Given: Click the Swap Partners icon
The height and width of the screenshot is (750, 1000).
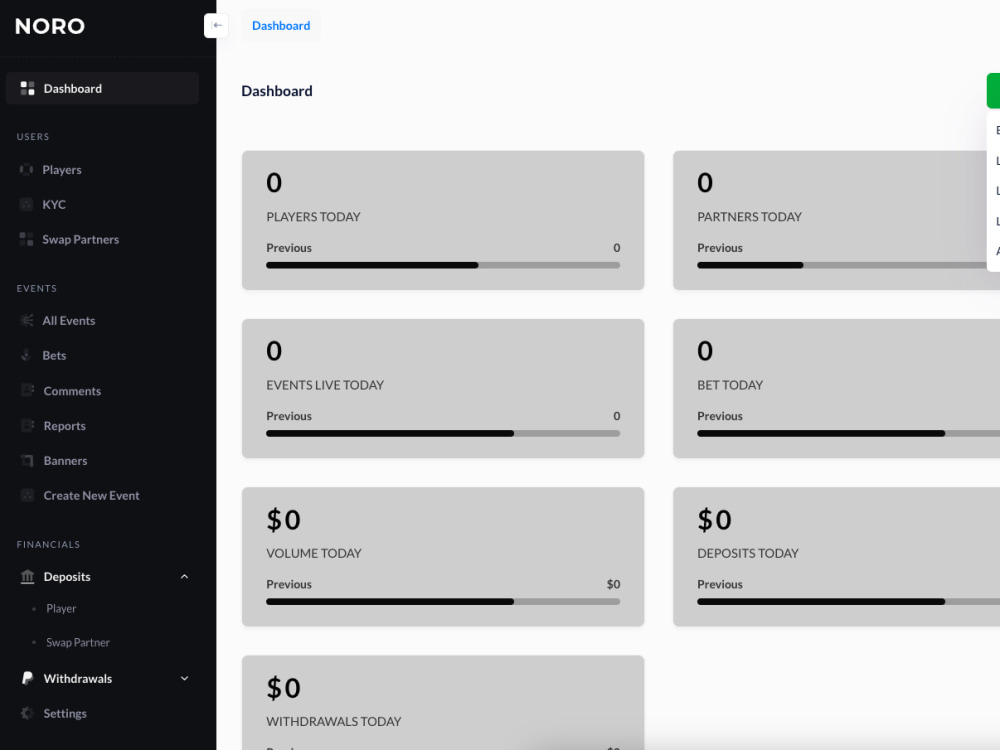Looking at the screenshot, I should click(x=26, y=239).
